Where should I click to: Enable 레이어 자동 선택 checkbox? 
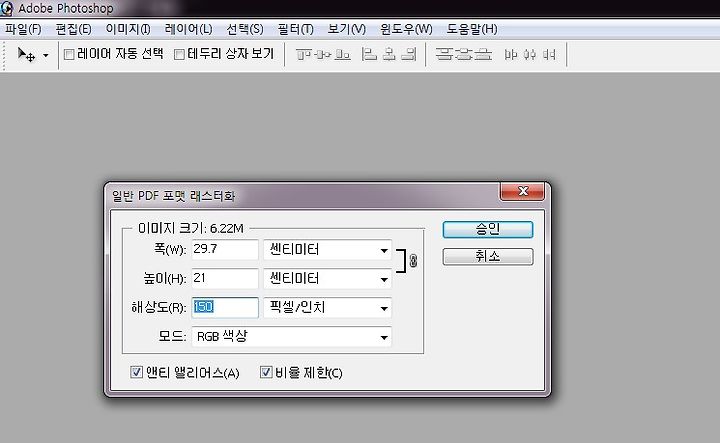tap(69, 55)
